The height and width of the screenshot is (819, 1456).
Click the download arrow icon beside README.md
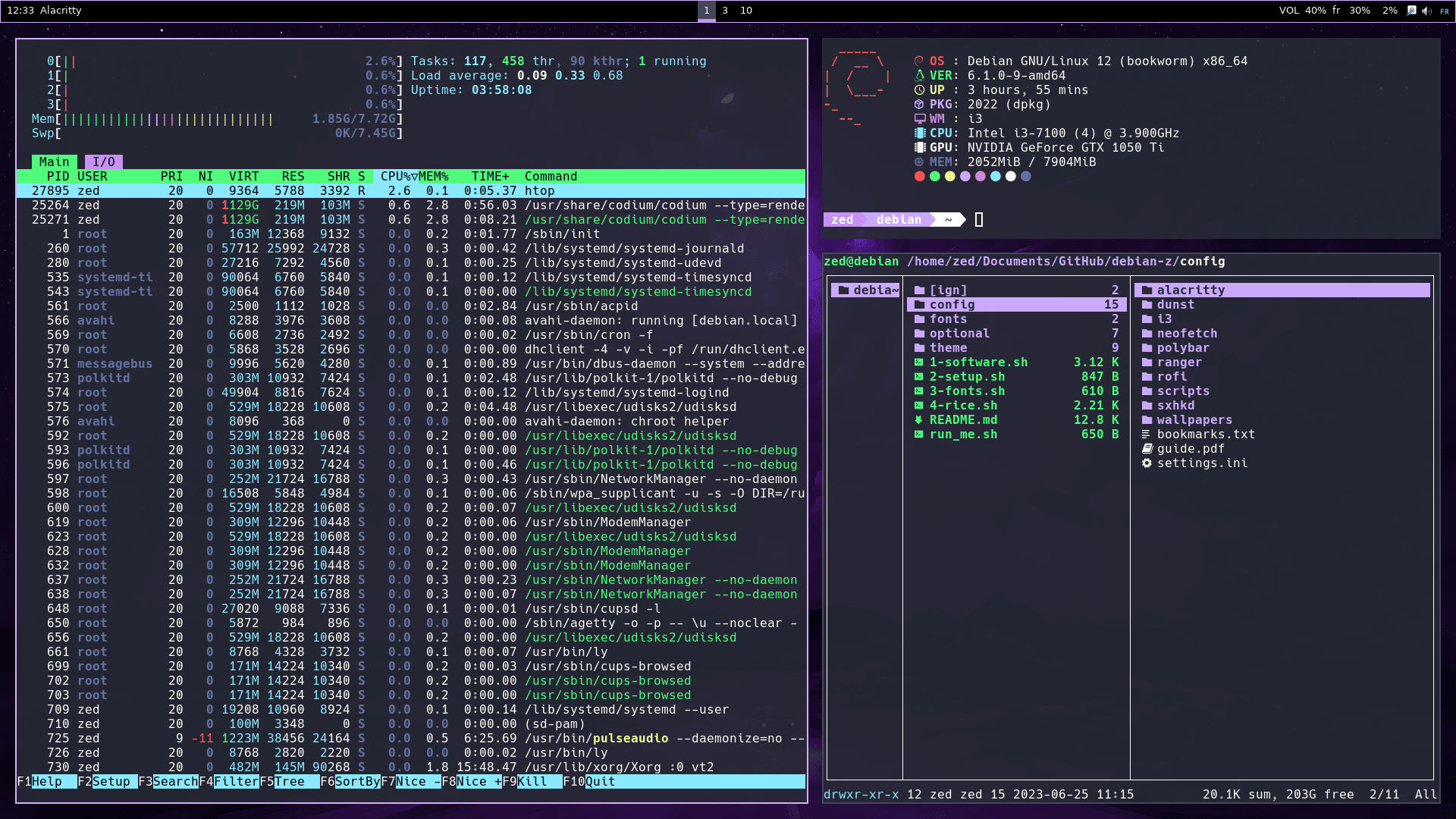919,419
